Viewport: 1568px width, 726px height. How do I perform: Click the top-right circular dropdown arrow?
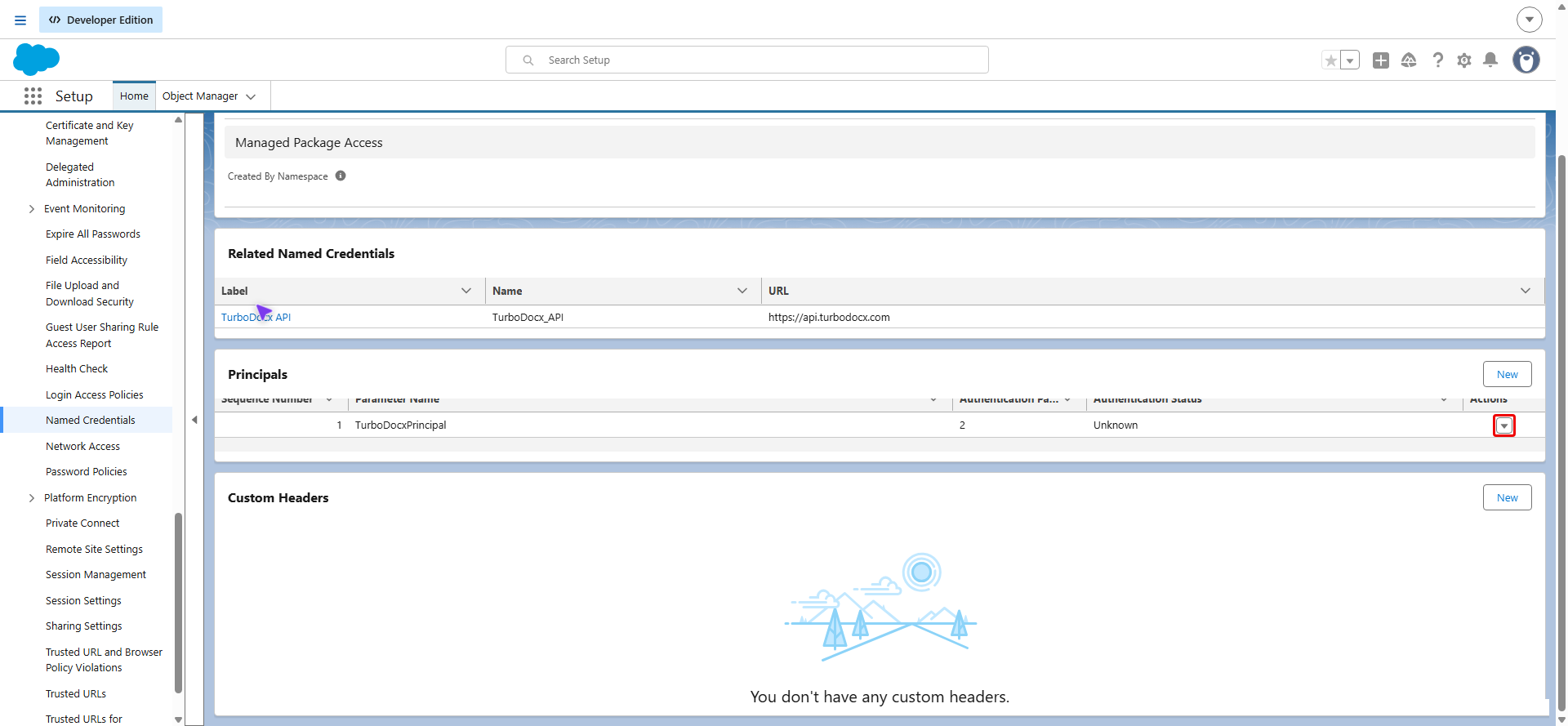1530,20
